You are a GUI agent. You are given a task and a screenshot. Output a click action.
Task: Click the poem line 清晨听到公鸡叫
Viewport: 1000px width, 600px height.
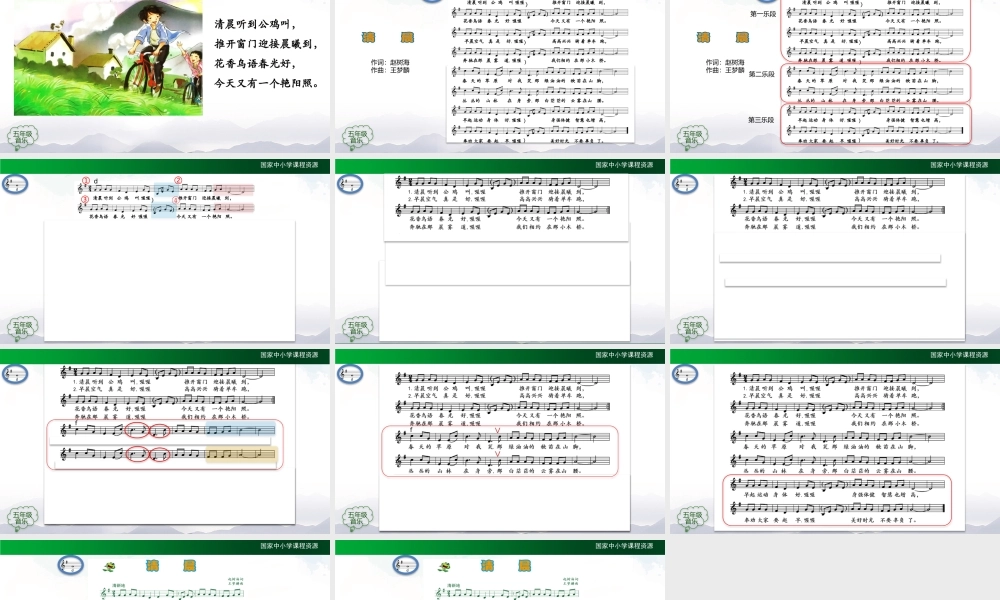click(257, 23)
